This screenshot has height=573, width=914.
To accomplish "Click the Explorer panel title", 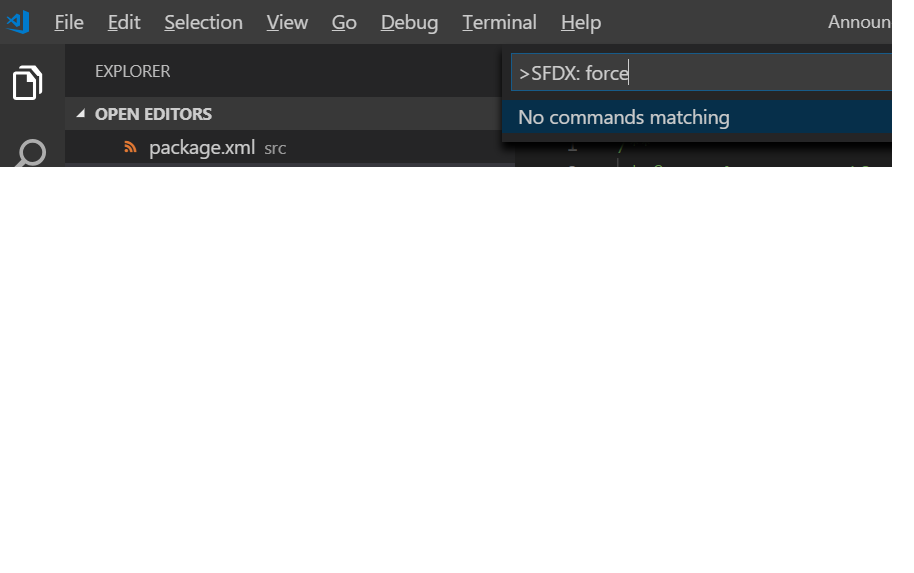I will pyautogui.click(x=132, y=71).
